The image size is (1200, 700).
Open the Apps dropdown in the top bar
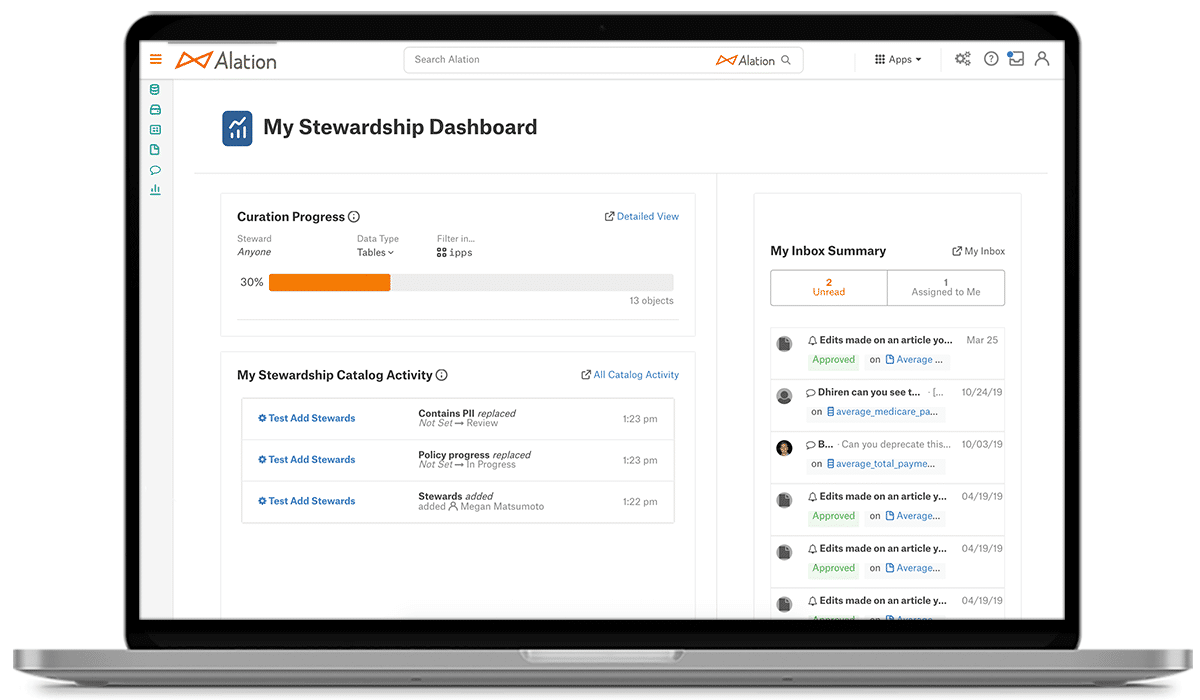click(897, 59)
